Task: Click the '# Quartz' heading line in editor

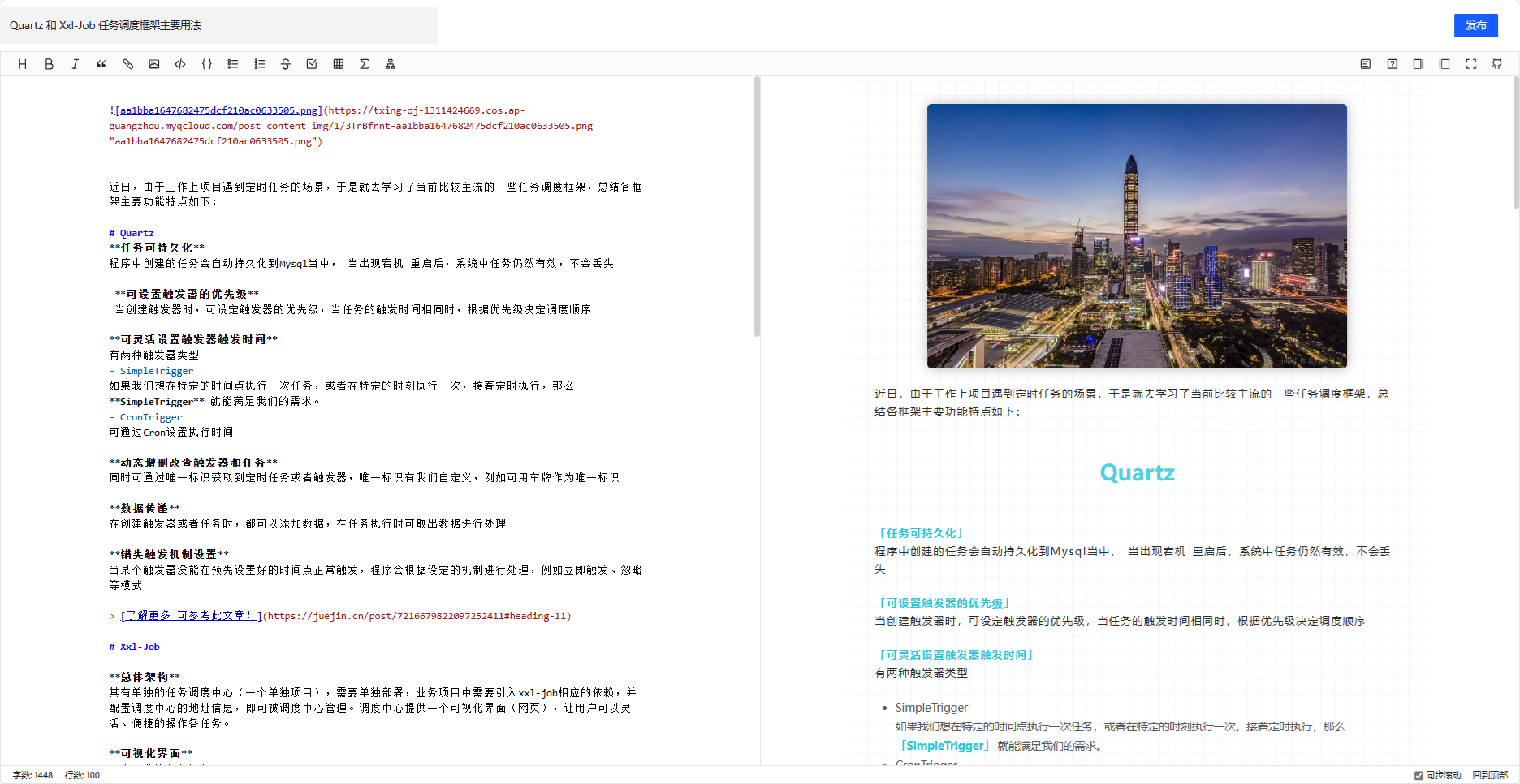Action: (132, 233)
